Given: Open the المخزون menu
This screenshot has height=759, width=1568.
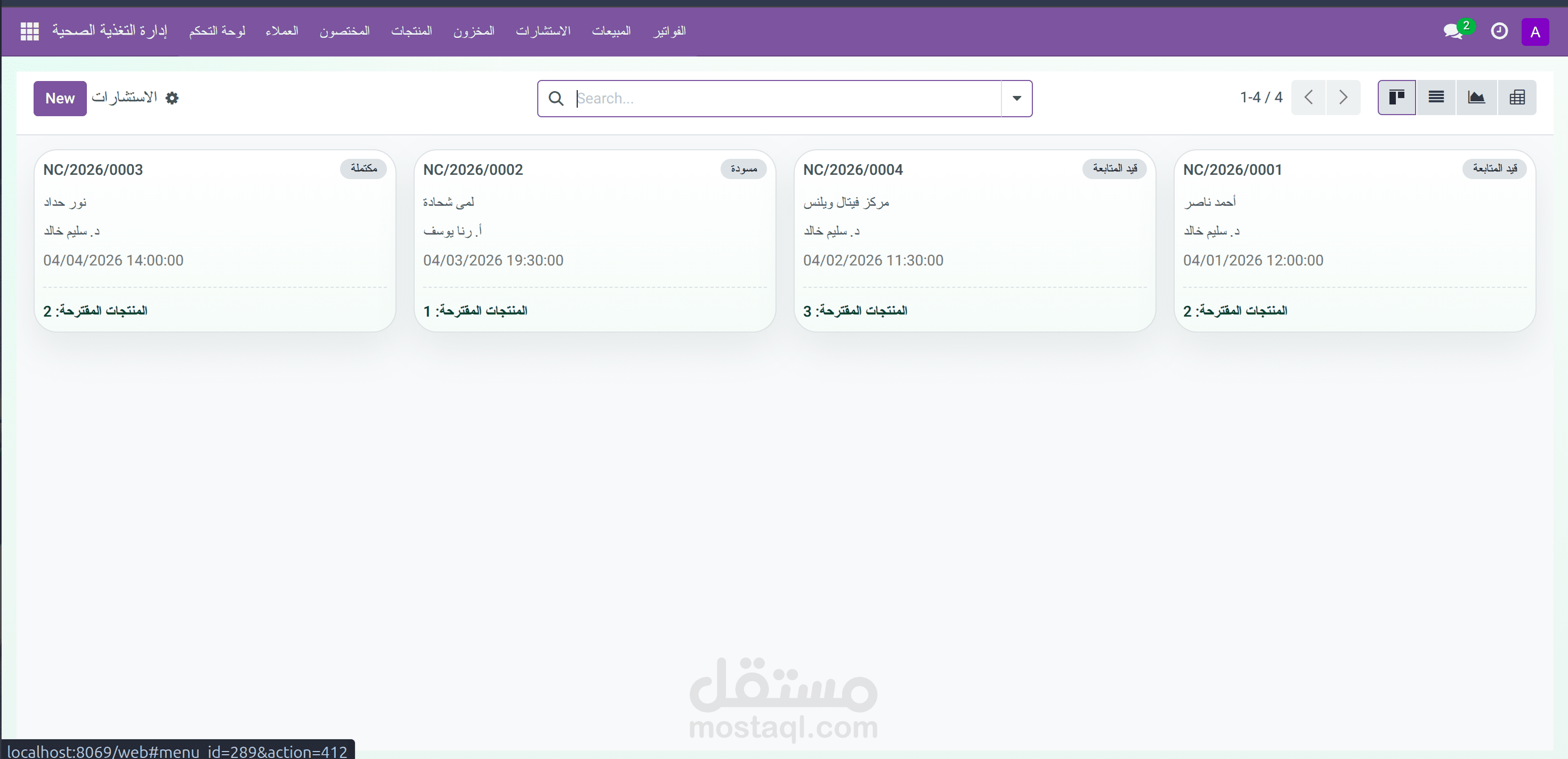Looking at the screenshot, I should pyautogui.click(x=474, y=31).
